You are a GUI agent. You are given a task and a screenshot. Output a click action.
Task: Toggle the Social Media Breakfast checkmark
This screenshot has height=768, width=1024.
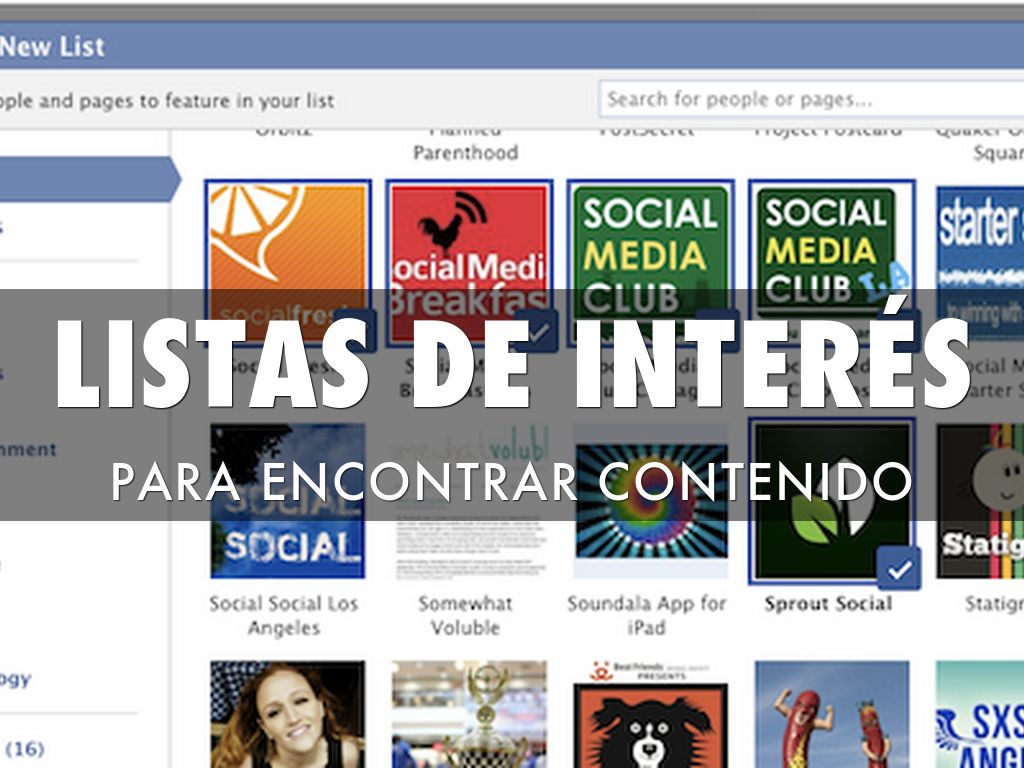click(x=541, y=330)
